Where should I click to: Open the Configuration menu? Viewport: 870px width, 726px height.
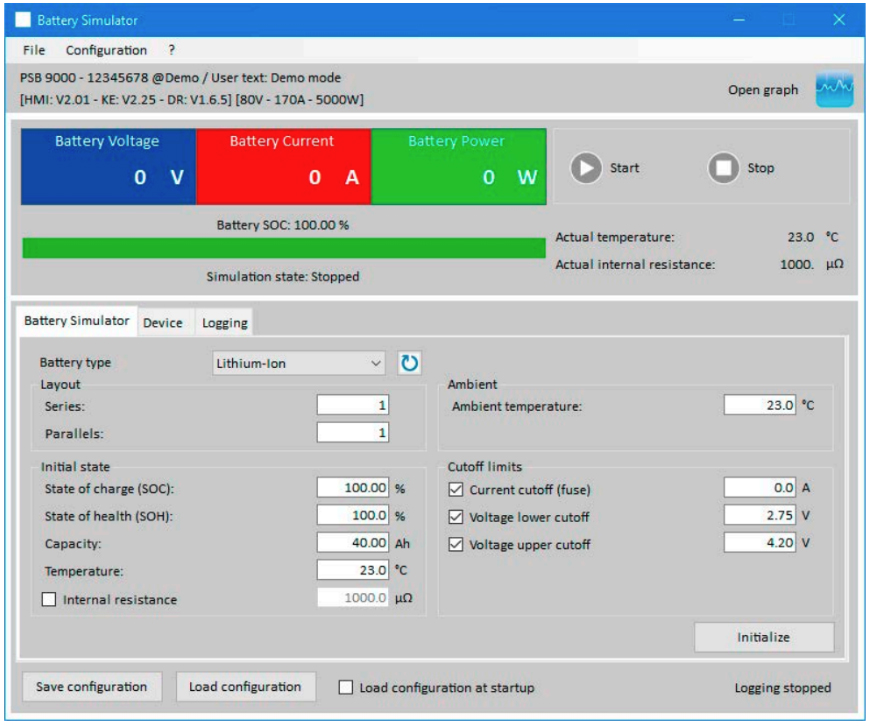[x=106, y=50]
